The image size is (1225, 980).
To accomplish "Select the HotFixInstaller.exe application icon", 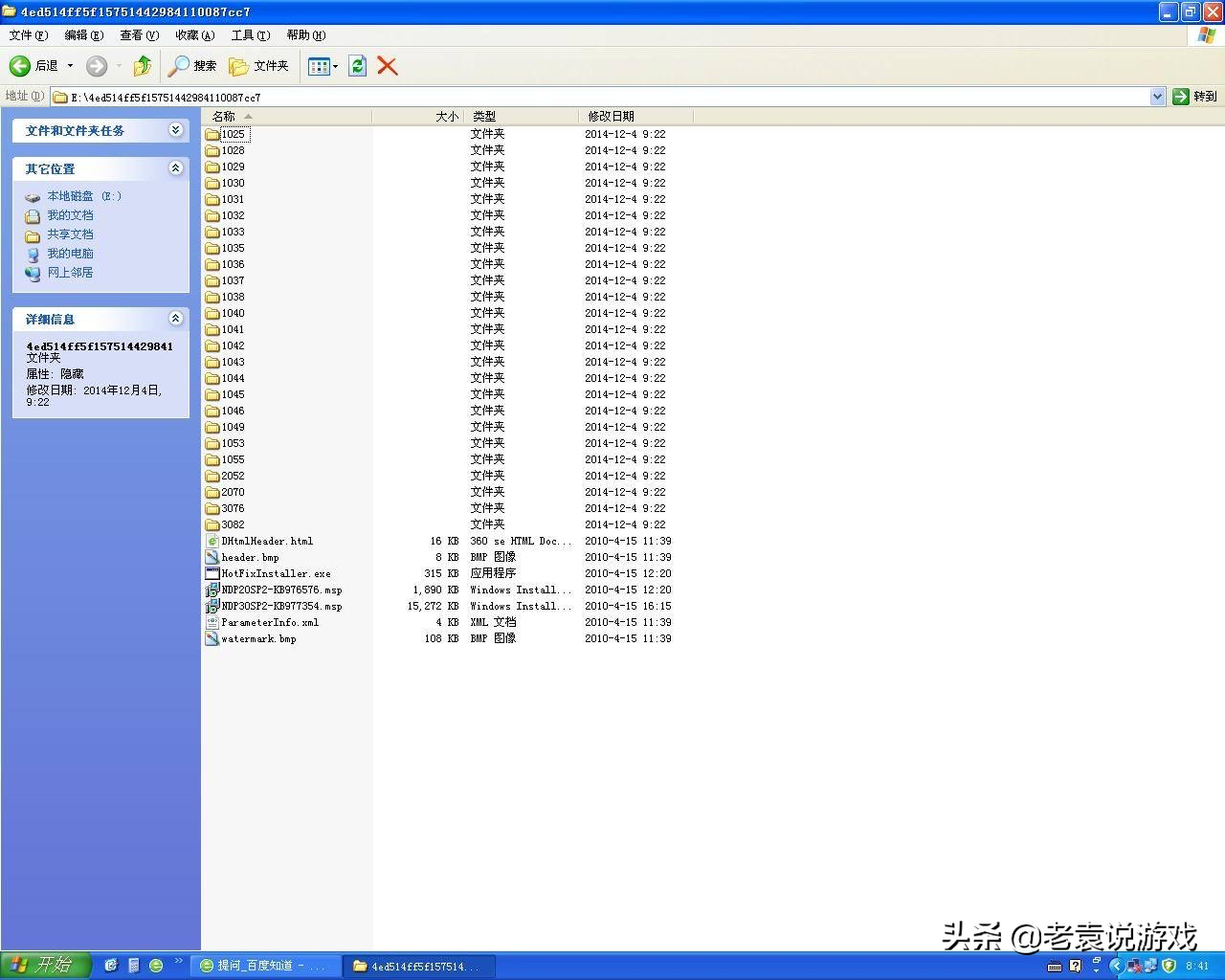I will coord(212,573).
